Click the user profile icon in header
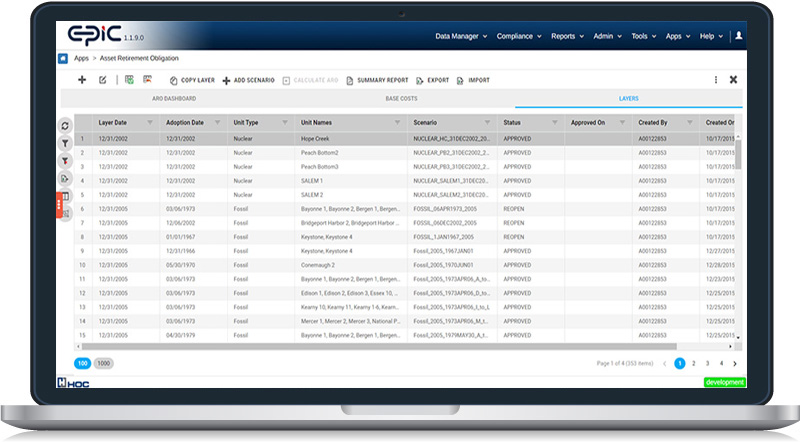This screenshot has height=442, width=800. [738, 36]
